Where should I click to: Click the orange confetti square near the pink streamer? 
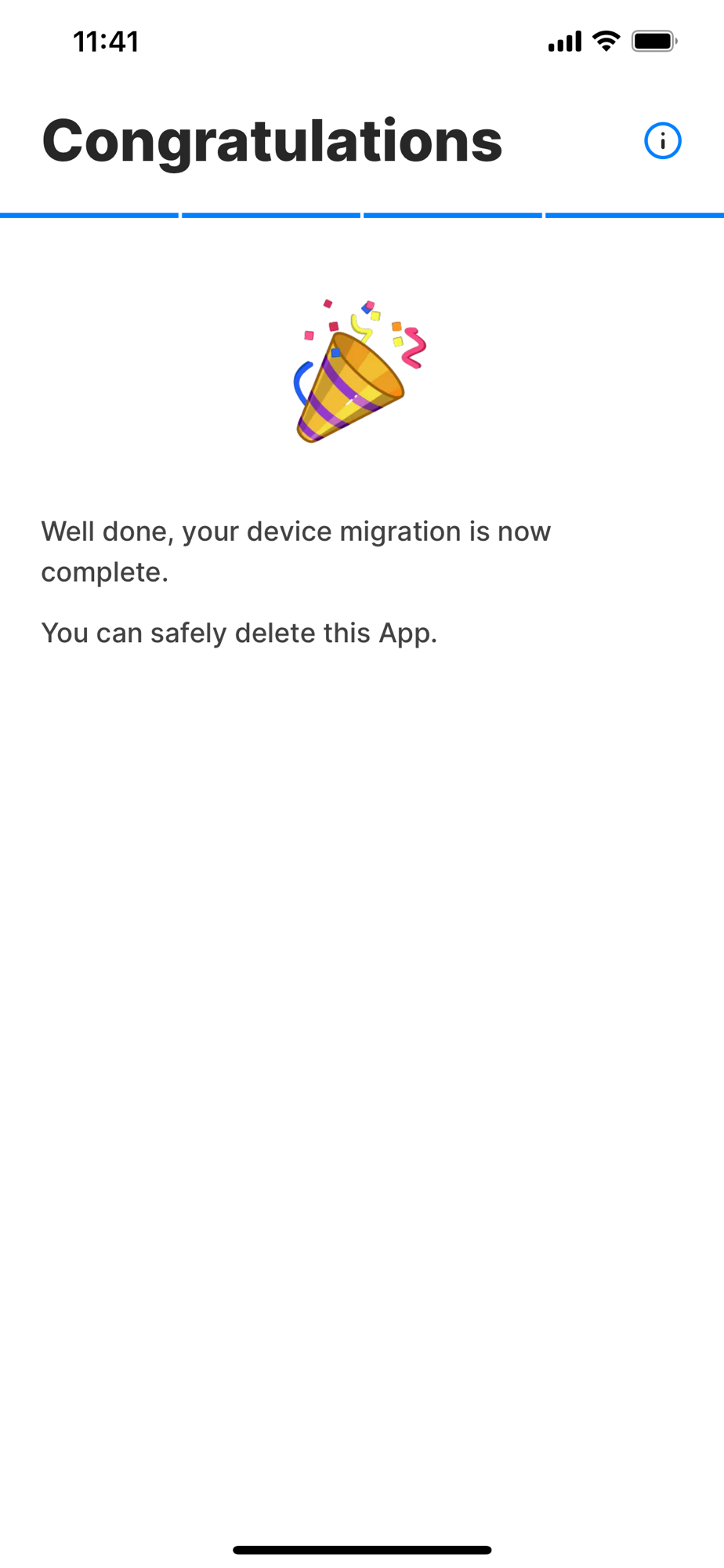click(396, 326)
